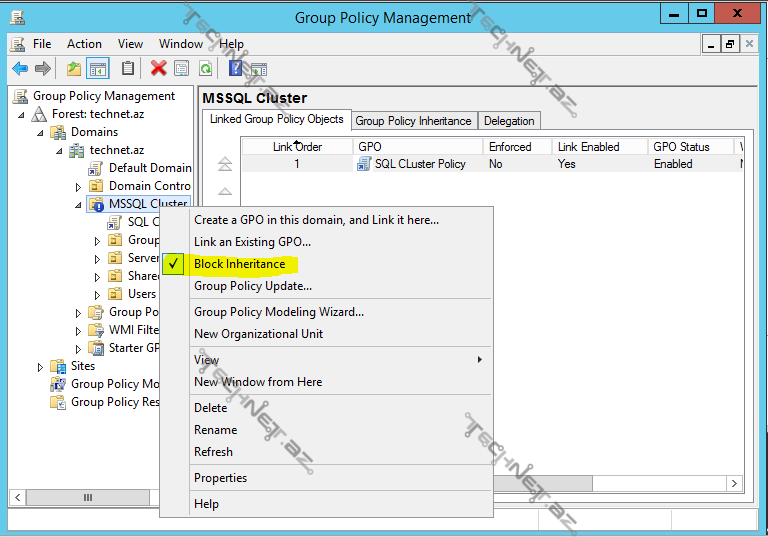Click the SQL CLuster Policy GPO icon

click(x=364, y=164)
